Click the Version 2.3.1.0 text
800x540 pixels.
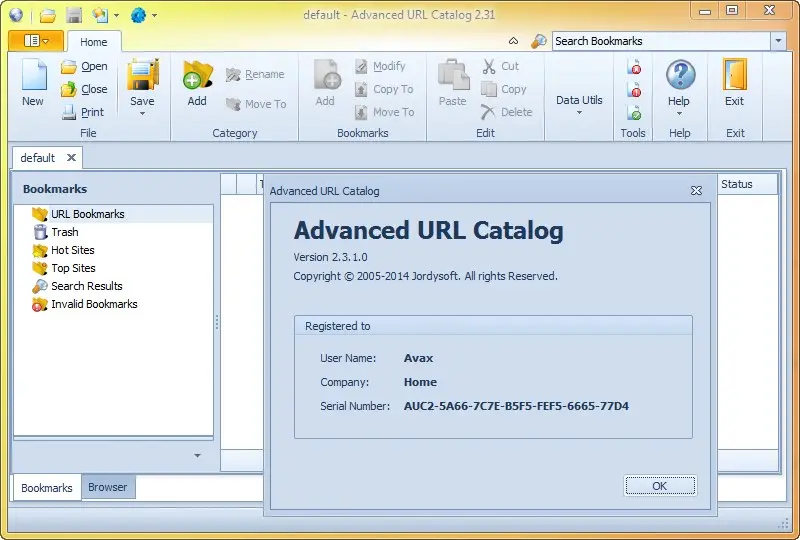(x=330, y=257)
